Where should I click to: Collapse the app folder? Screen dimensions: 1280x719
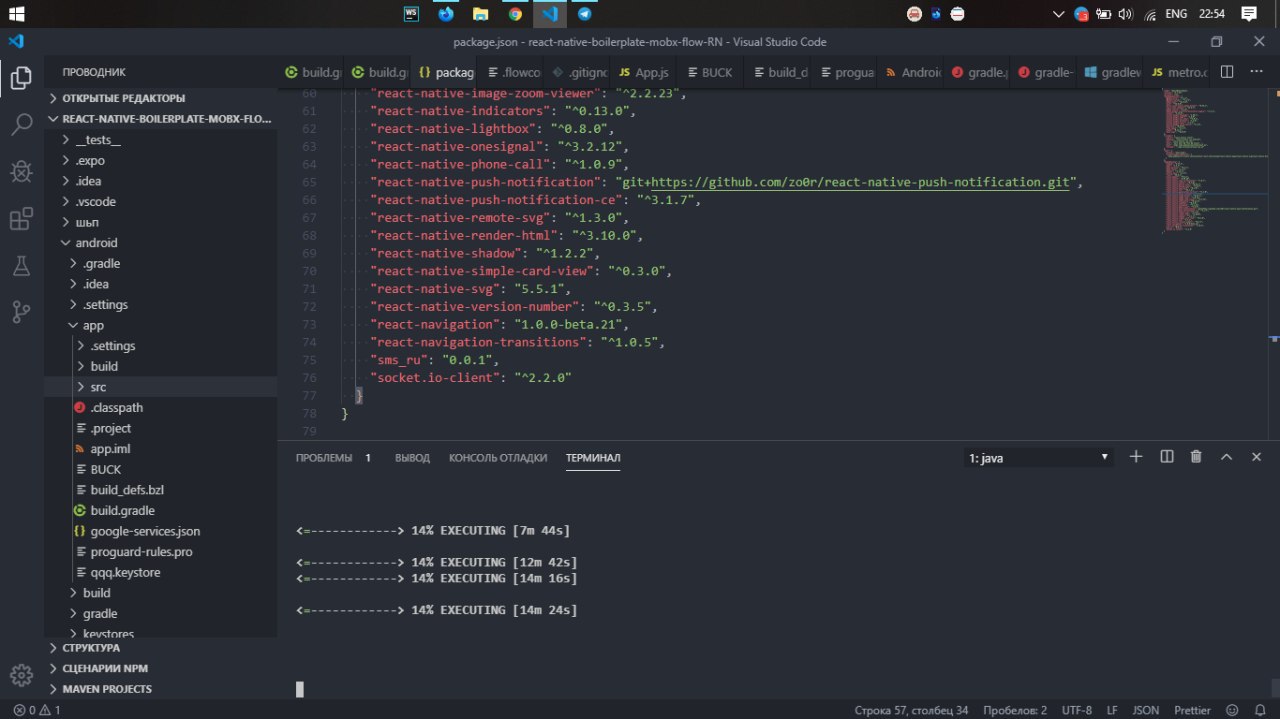160,325
